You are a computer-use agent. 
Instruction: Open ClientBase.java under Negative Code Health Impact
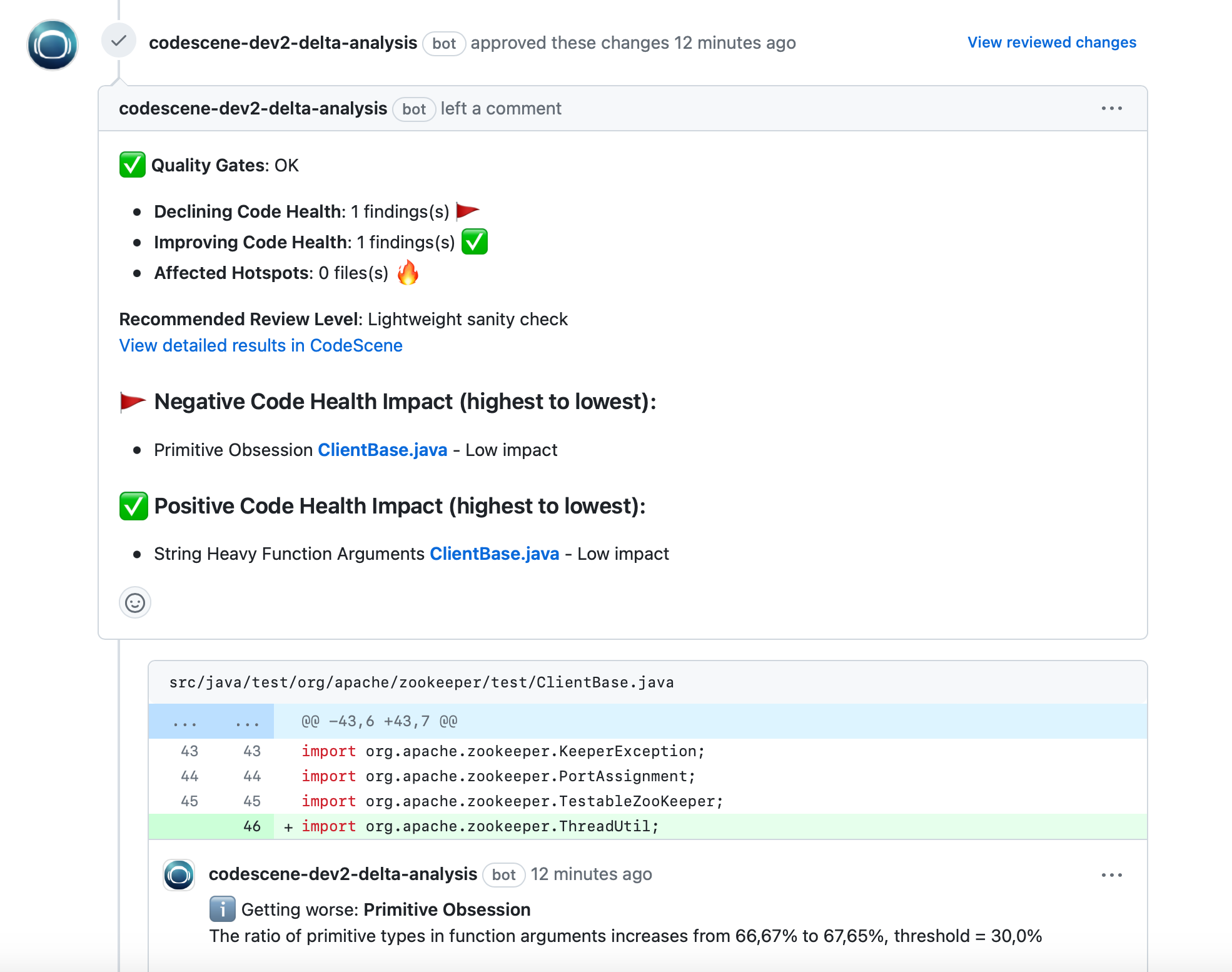click(382, 450)
